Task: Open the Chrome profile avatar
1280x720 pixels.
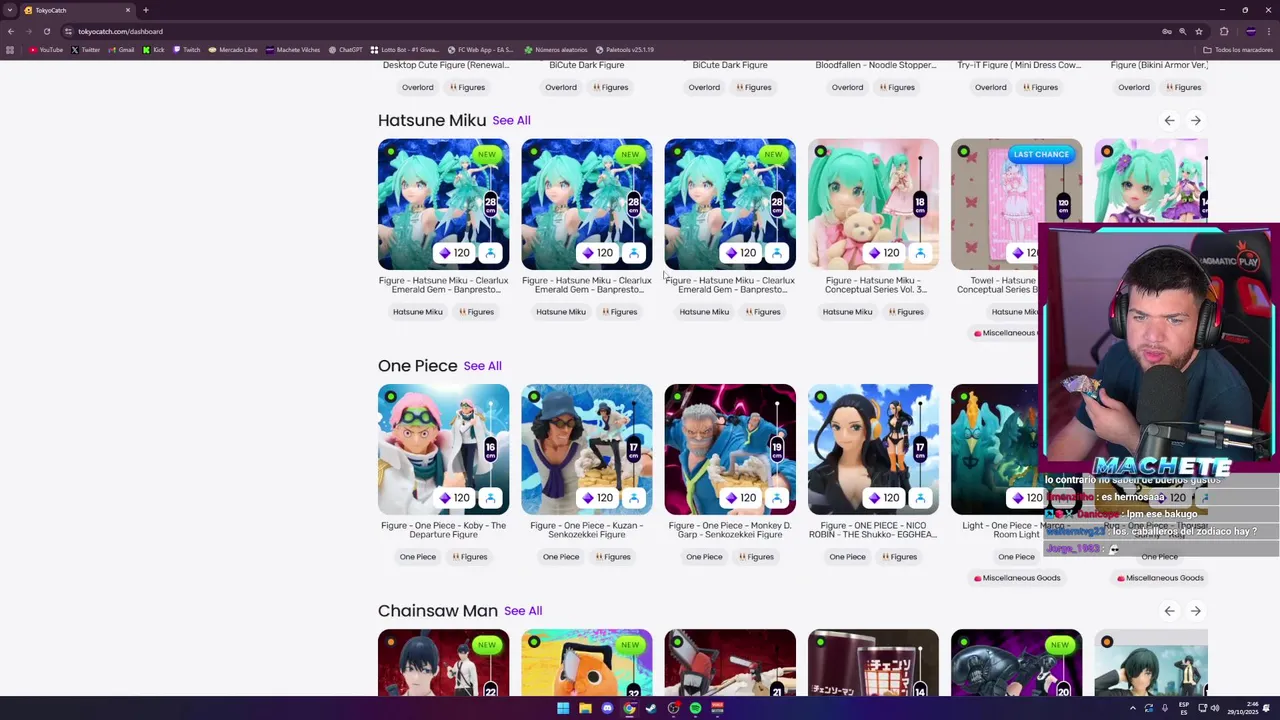Action: point(1251,31)
